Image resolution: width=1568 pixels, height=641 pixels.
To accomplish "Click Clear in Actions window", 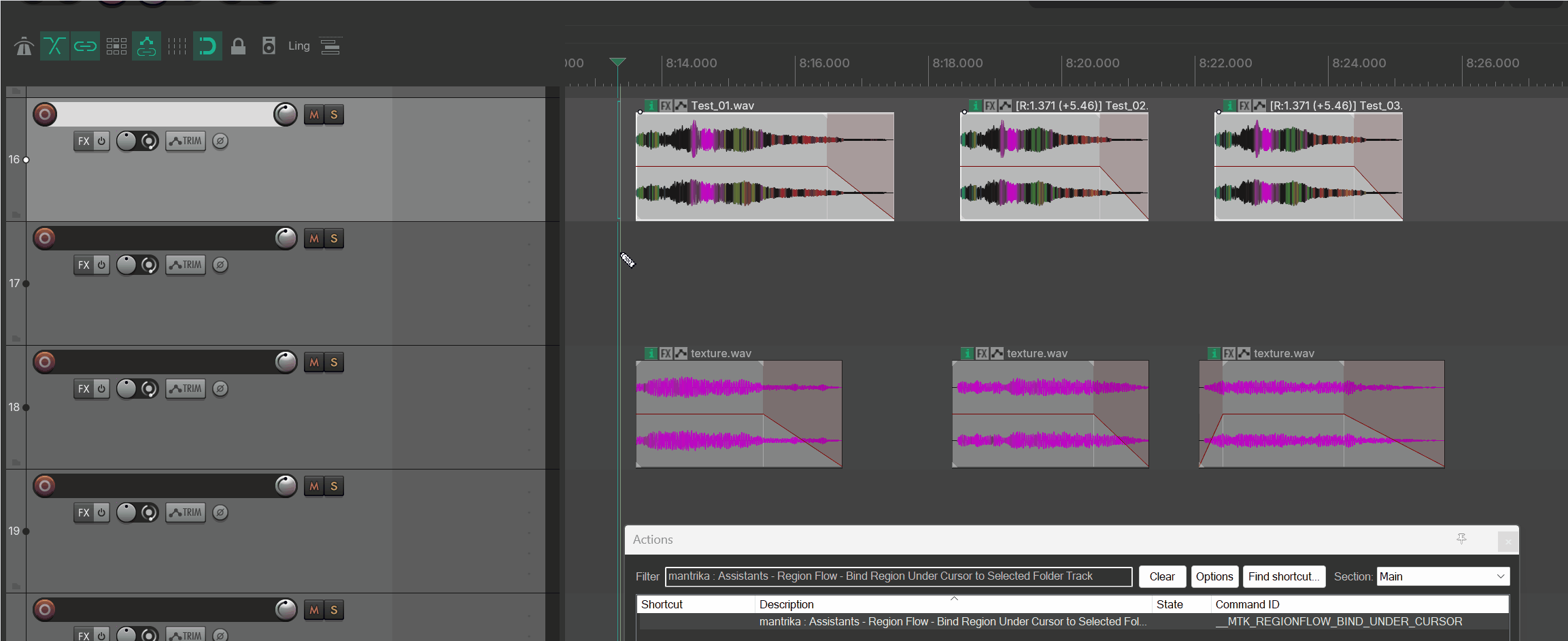I will click(x=1162, y=576).
